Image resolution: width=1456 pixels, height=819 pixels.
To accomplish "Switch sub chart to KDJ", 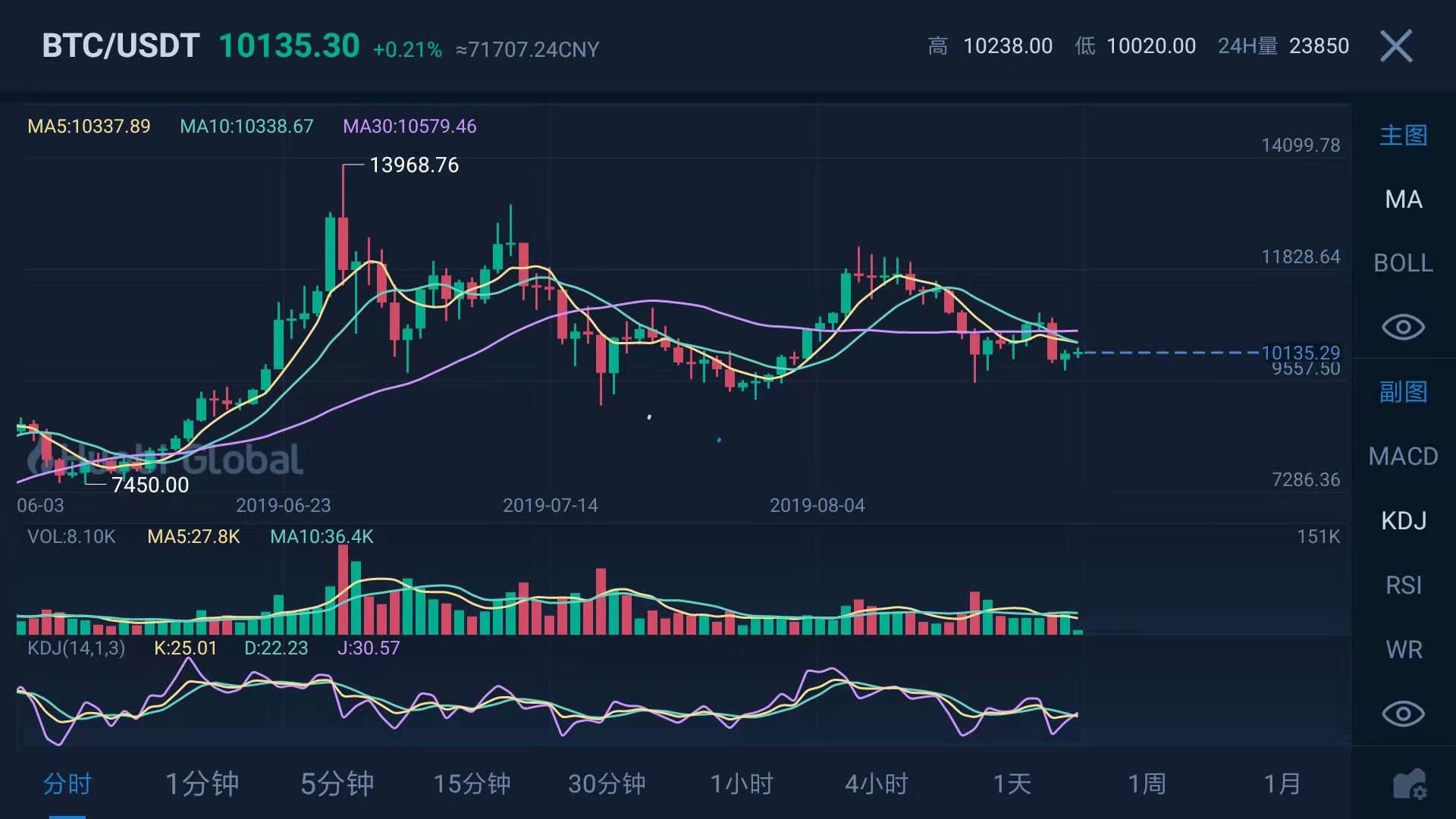I will [1403, 521].
